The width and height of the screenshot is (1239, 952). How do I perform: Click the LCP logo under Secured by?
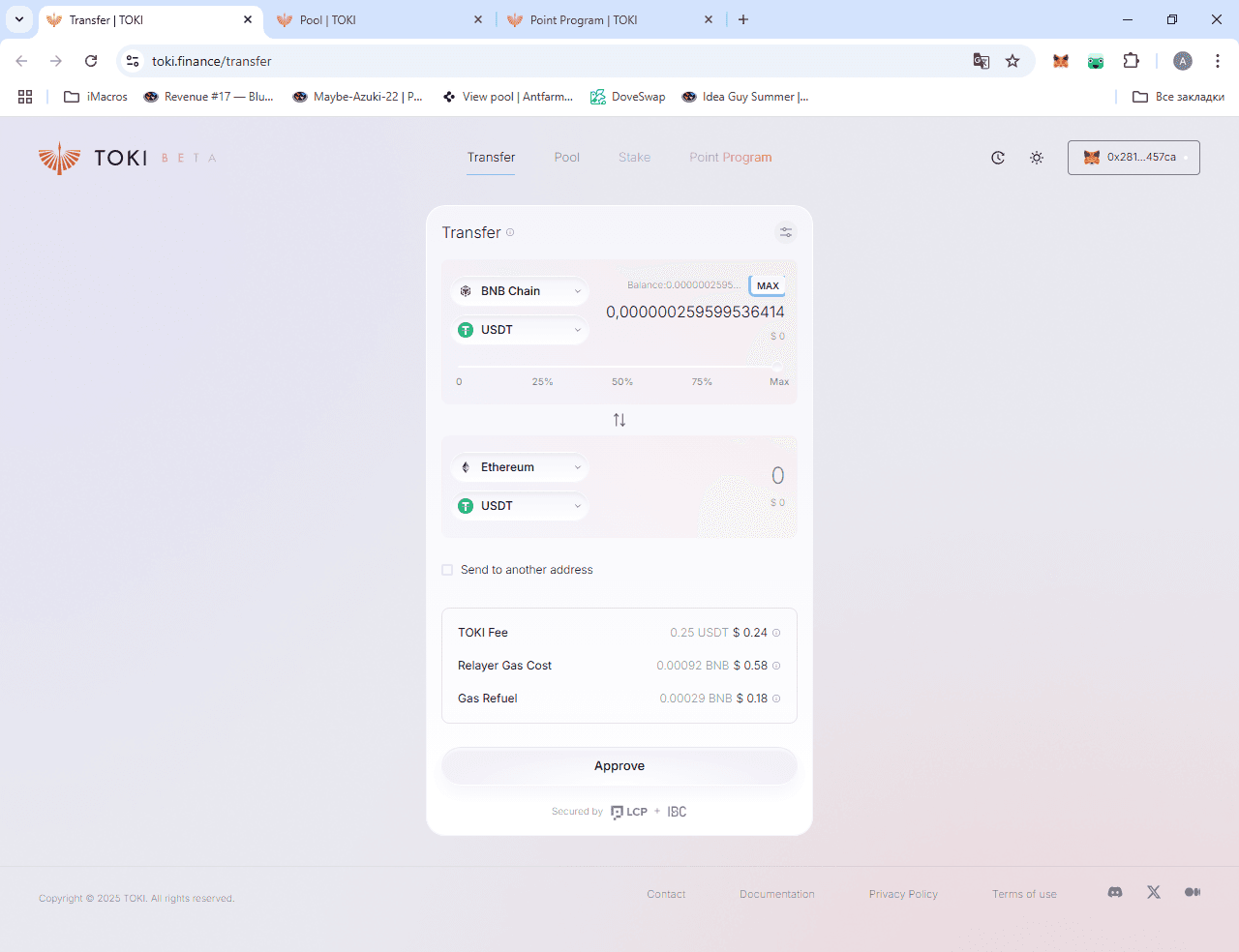point(629,812)
